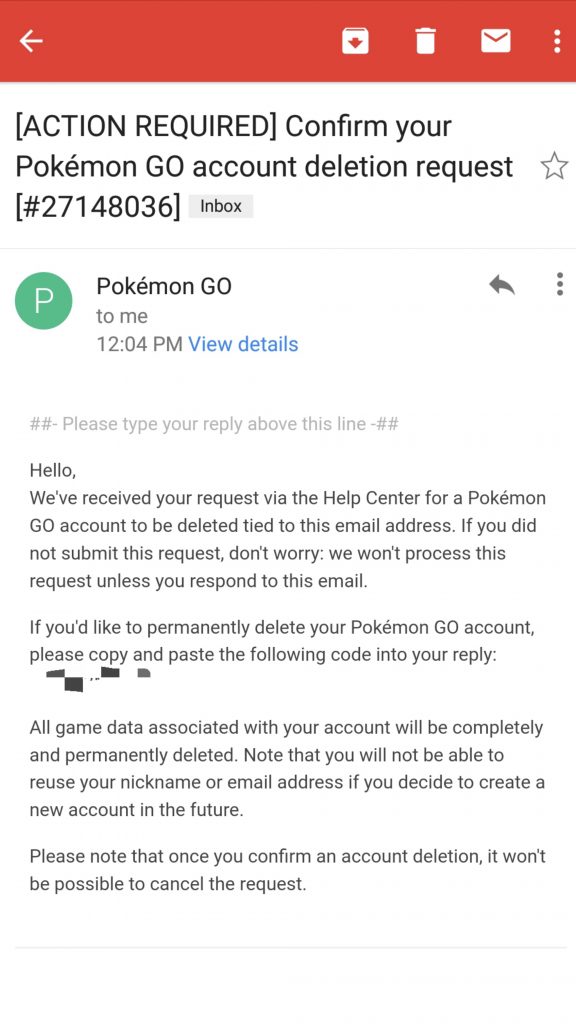This screenshot has width=576, height=1024.
Task: Tap the back arrow to return to inbox
Action: (31, 41)
